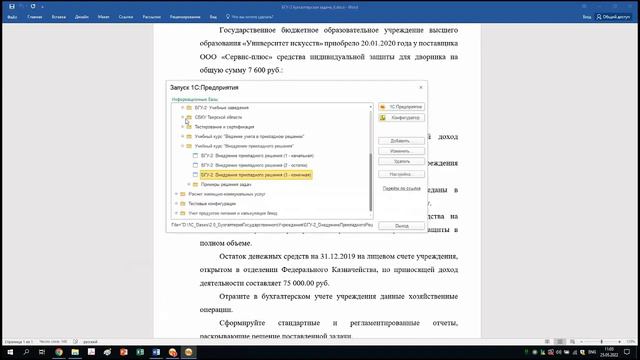
Task: Click infobase icon of '(1 - начальная)' entry
Action: coord(195,156)
